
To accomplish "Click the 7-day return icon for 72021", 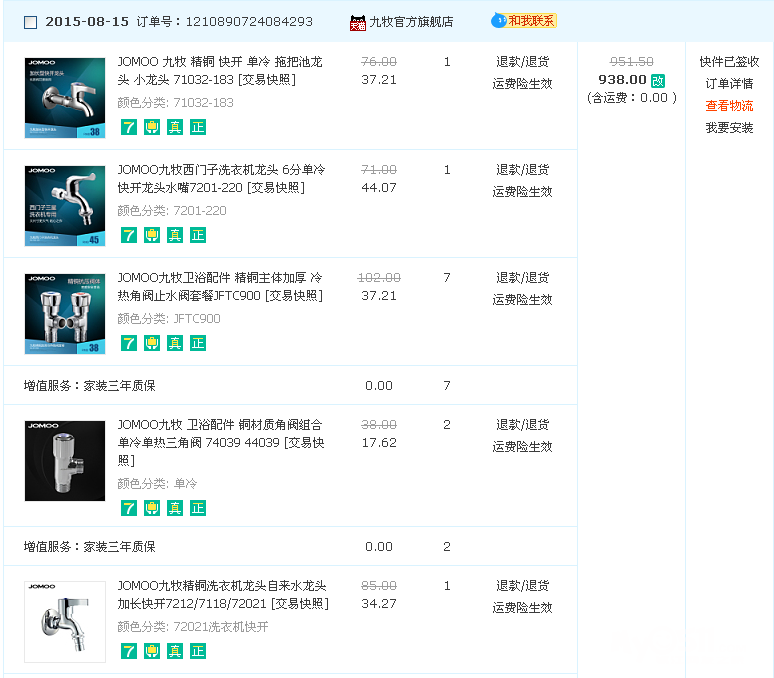I will pyautogui.click(x=128, y=651).
